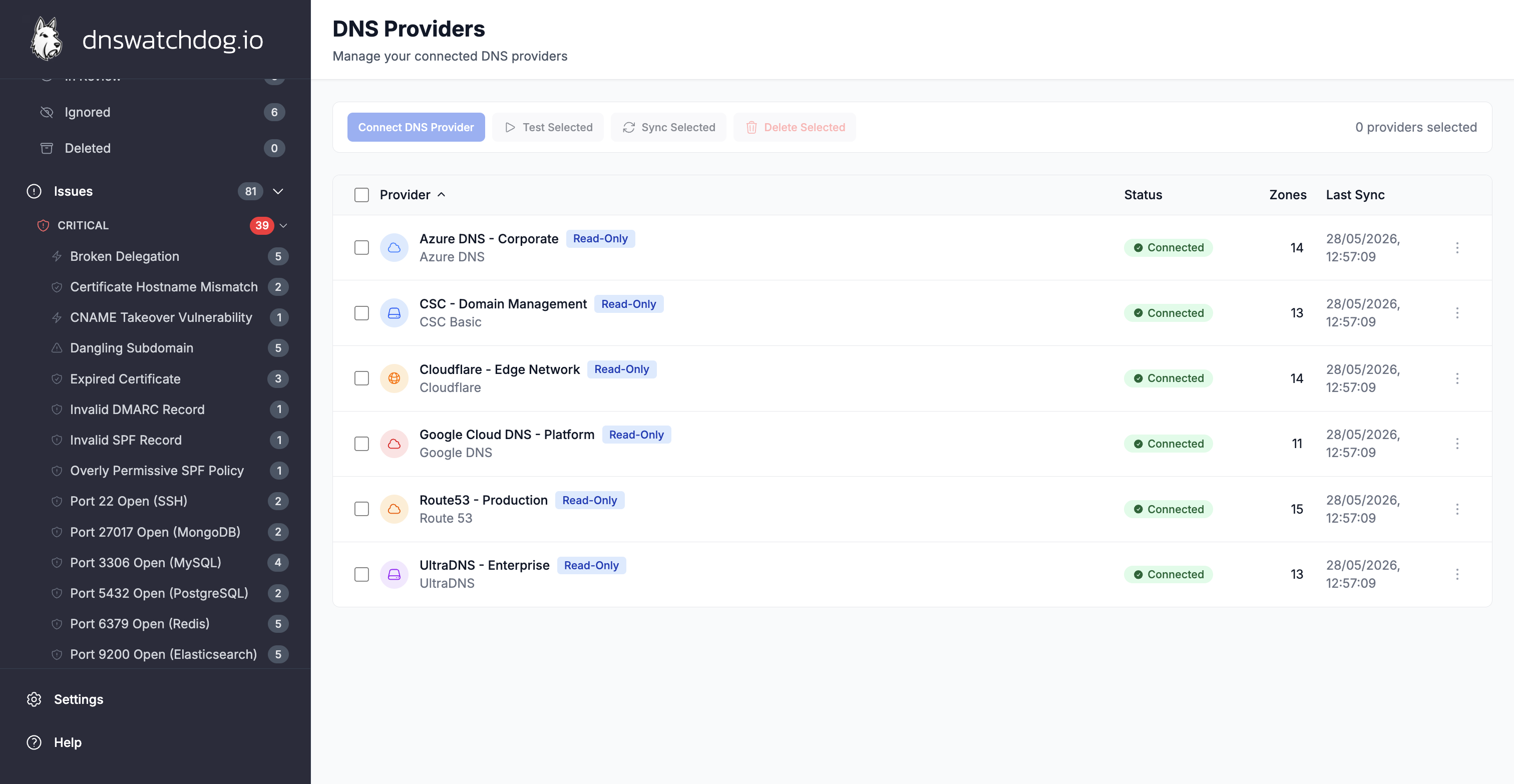Viewport: 1514px width, 784px height.
Task: Select the Broken Delegation issue category
Action: tap(169, 256)
